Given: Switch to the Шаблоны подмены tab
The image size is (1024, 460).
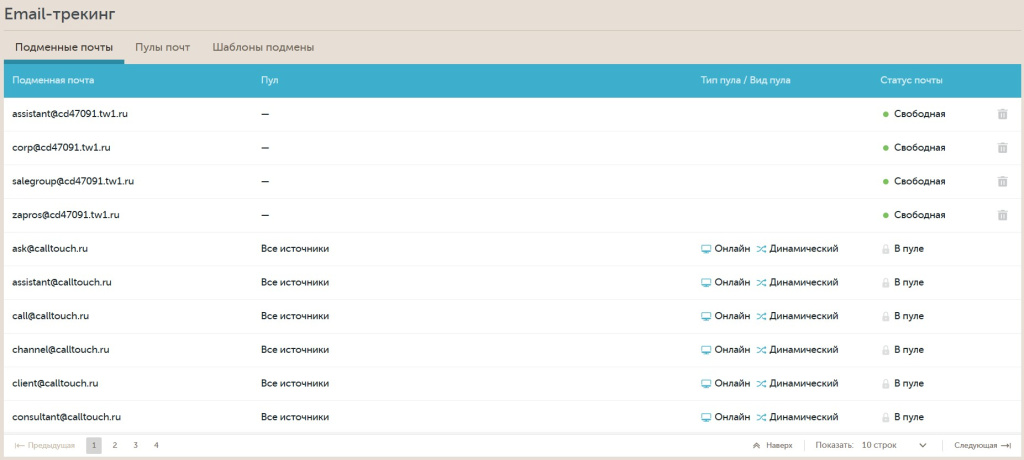Looking at the screenshot, I should pyautogui.click(x=263, y=48).
